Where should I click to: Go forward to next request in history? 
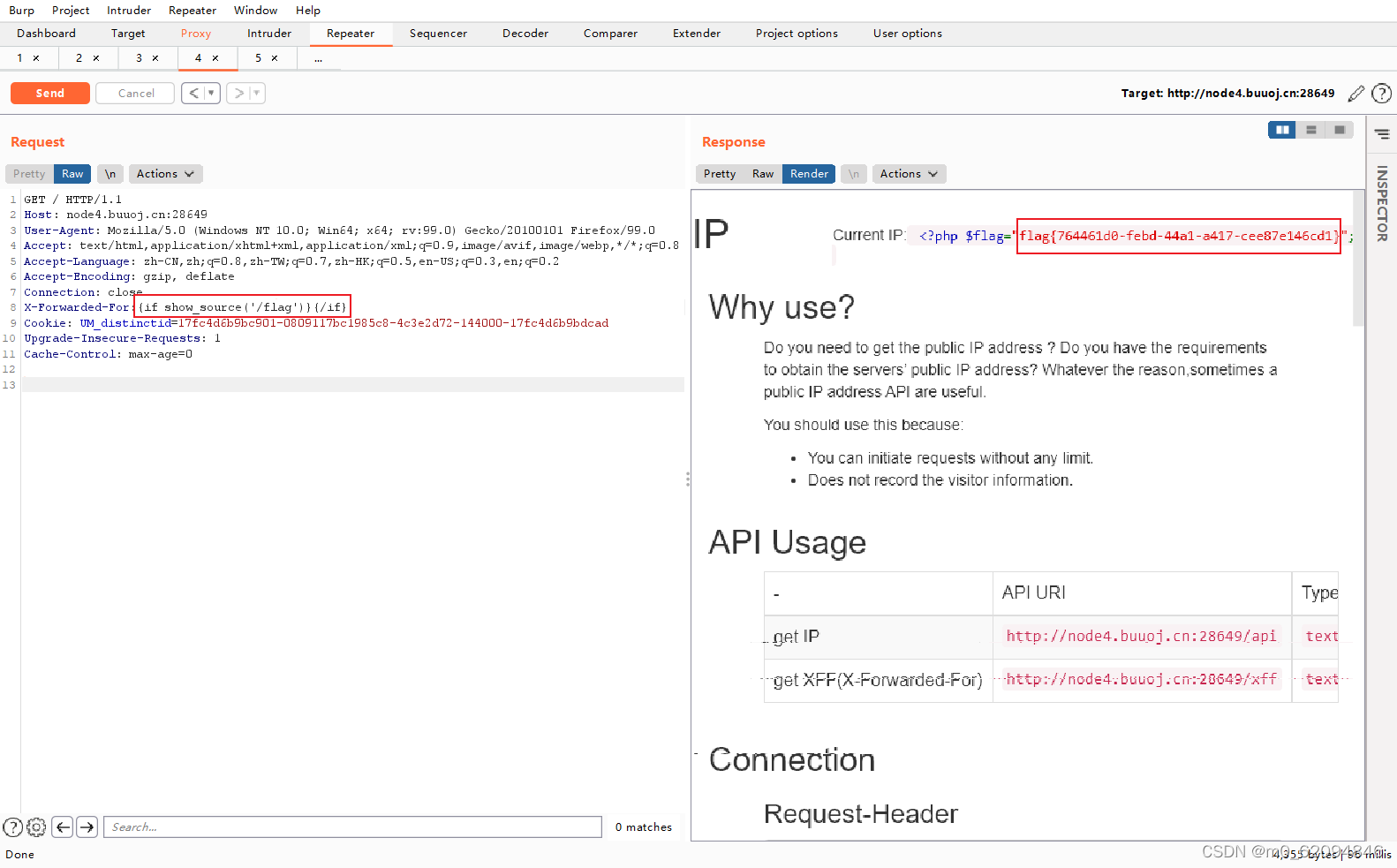(238, 93)
